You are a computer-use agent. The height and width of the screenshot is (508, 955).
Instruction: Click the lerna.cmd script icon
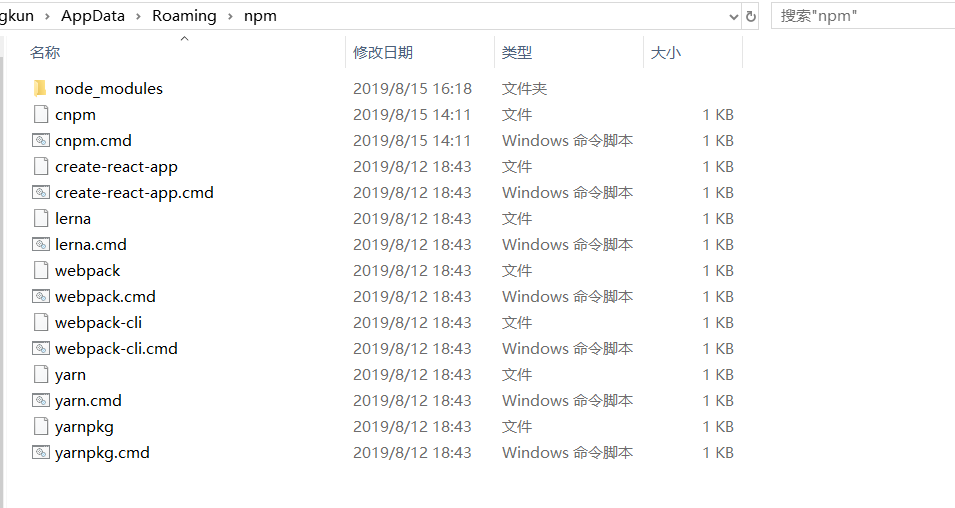41,244
